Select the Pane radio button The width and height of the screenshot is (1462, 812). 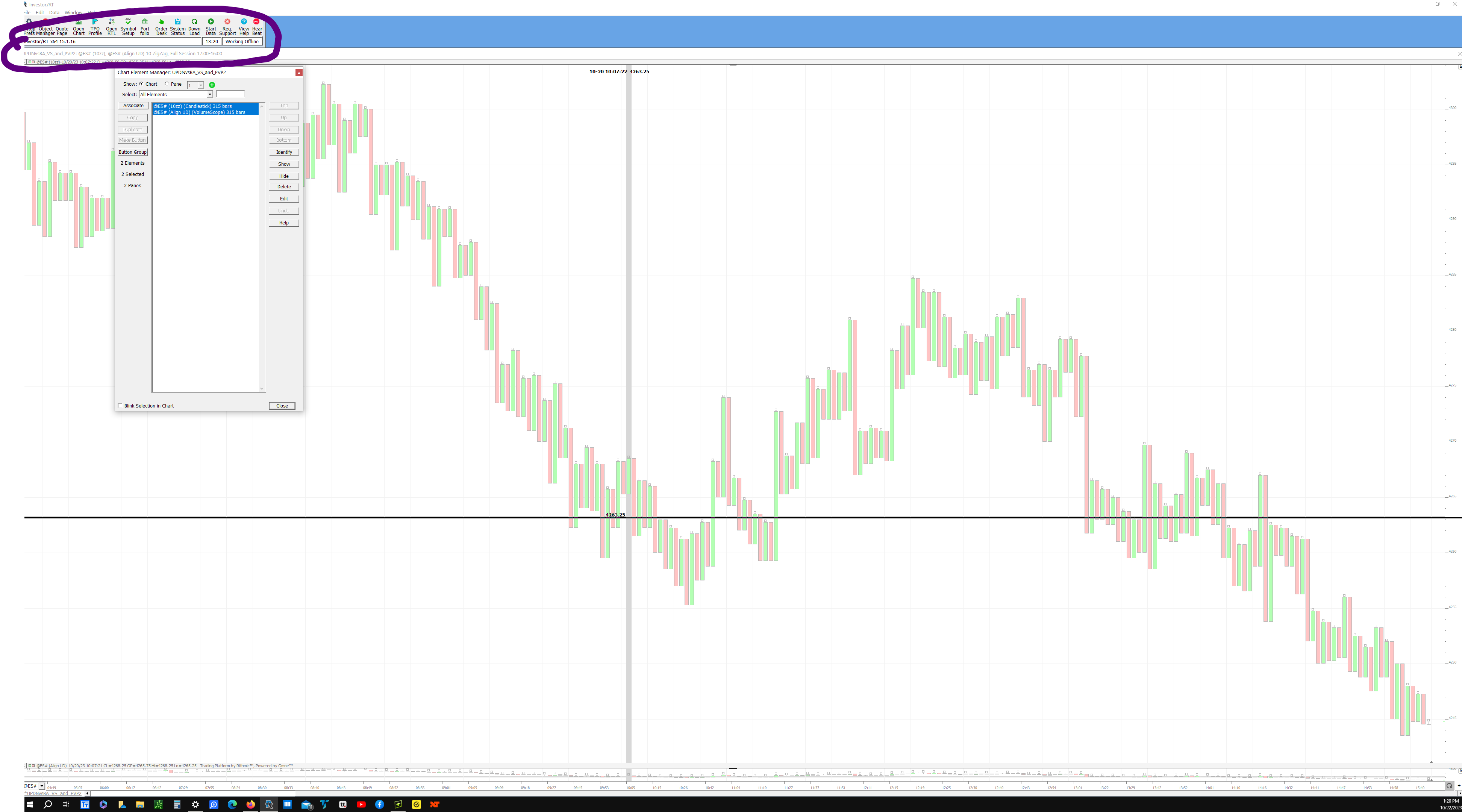[167, 84]
